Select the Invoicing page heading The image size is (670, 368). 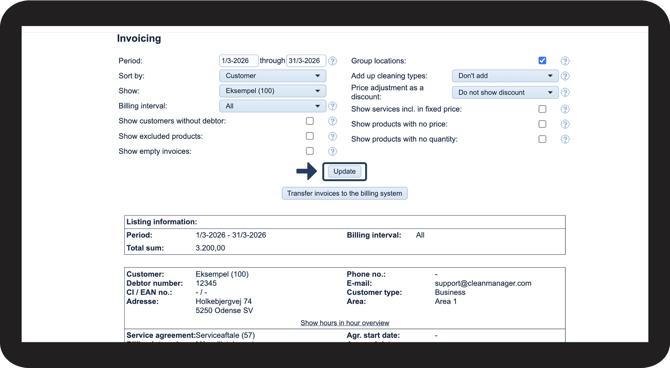pos(139,38)
